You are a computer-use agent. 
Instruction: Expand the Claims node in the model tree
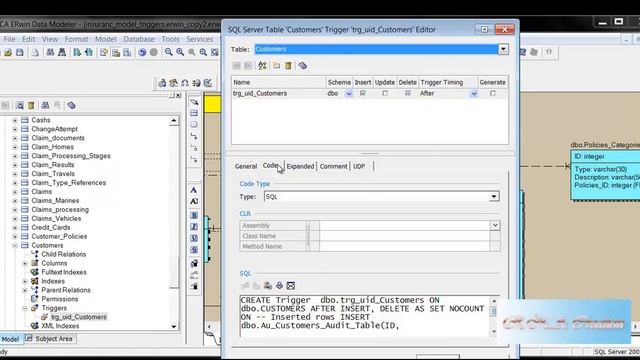[15, 191]
